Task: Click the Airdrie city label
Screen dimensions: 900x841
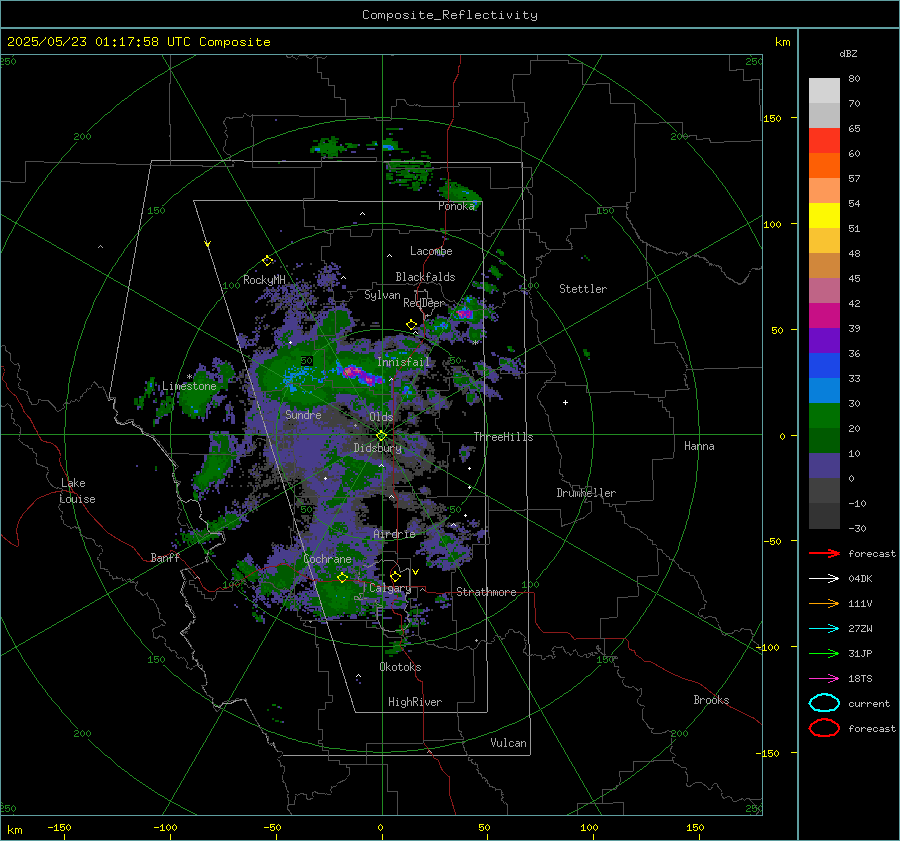Action: pyautogui.click(x=394, y=534)
